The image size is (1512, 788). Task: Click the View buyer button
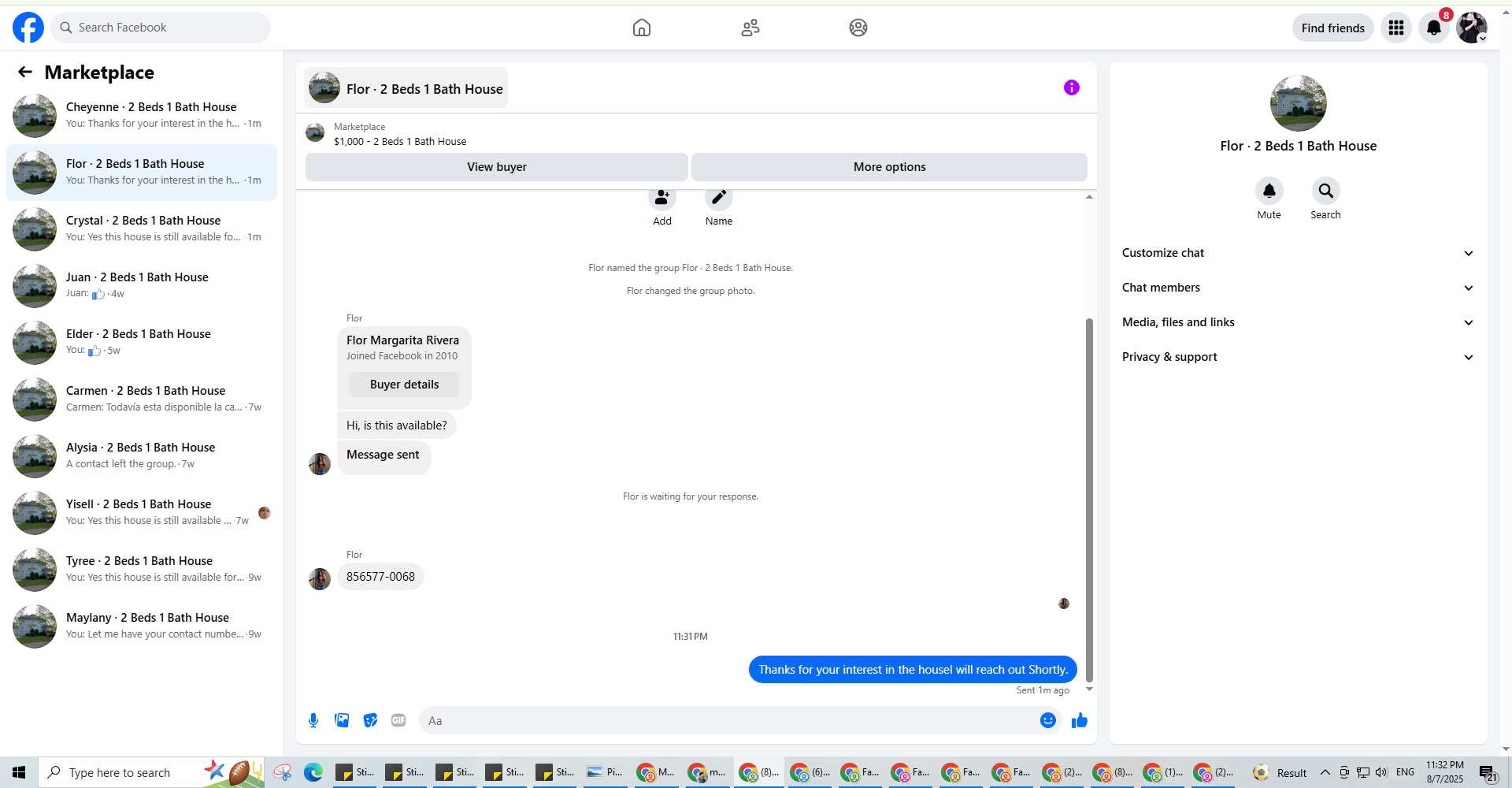[496, 167]
